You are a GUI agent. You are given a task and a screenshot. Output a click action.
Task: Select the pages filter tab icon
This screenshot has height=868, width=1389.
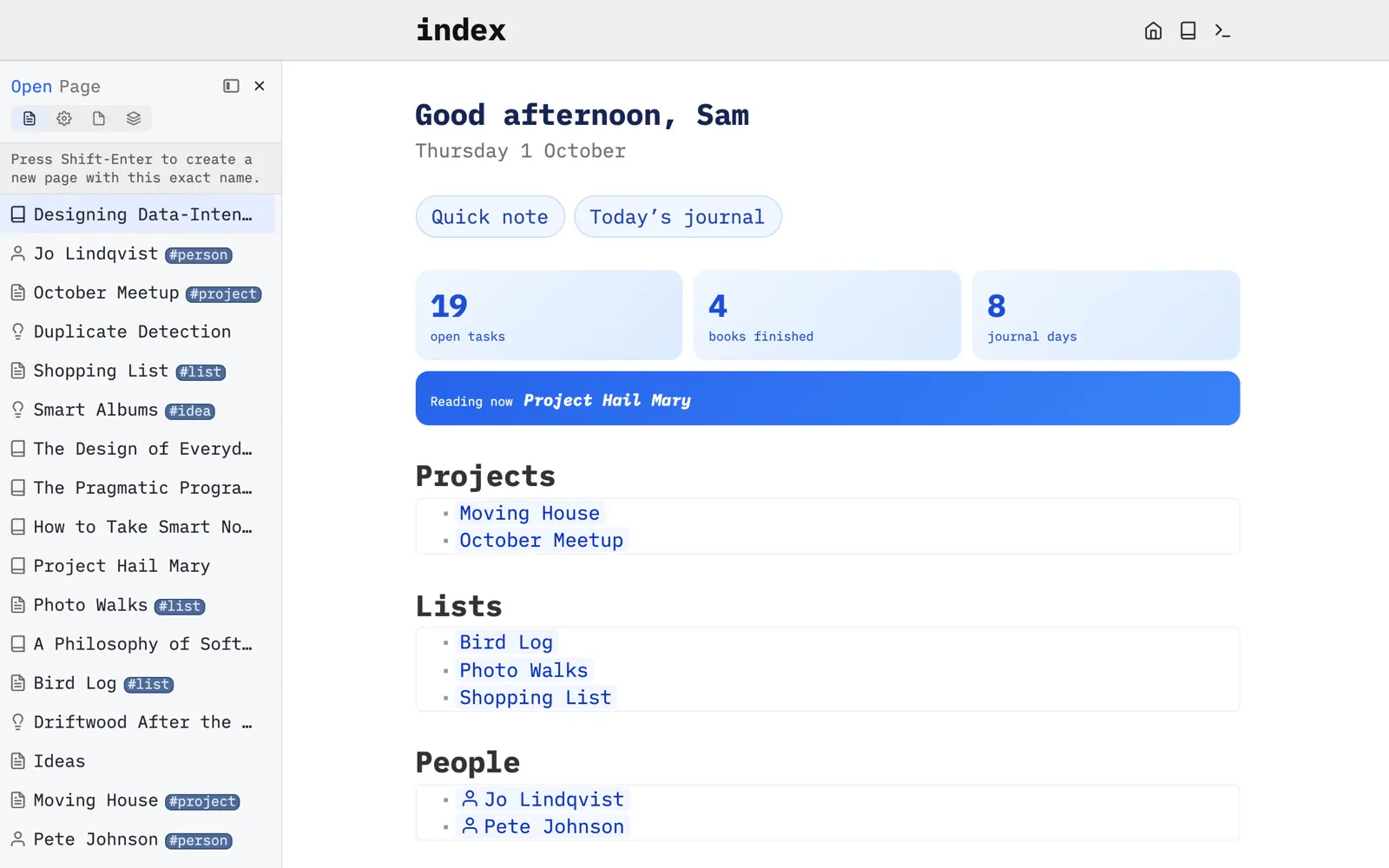tap(30, 118)
